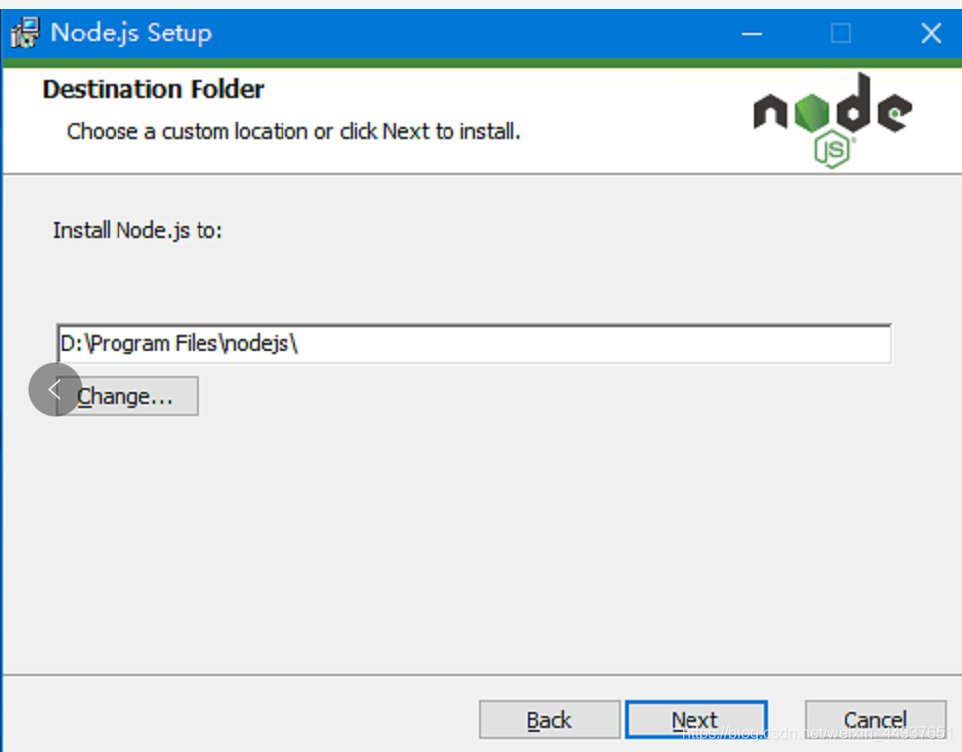Click the Node.js logo in the header
This screenshot has width=962, height=752.
833,120
